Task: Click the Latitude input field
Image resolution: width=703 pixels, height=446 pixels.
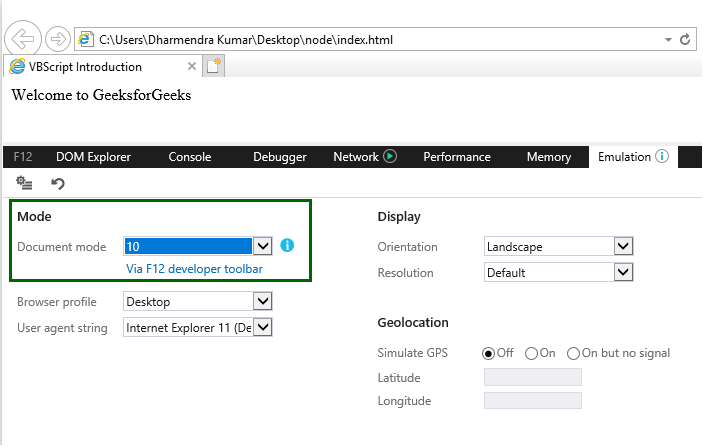Action: (x=532, y=377)
